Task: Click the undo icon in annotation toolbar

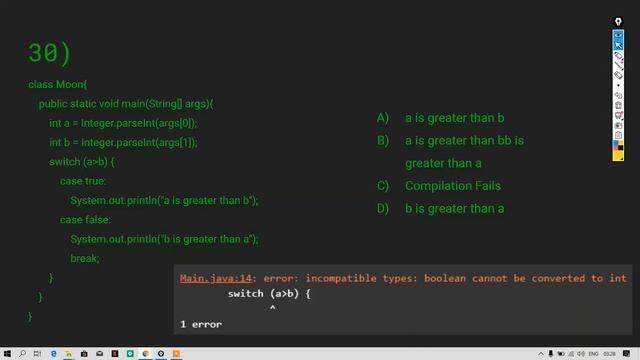Action: coord(618,95)
